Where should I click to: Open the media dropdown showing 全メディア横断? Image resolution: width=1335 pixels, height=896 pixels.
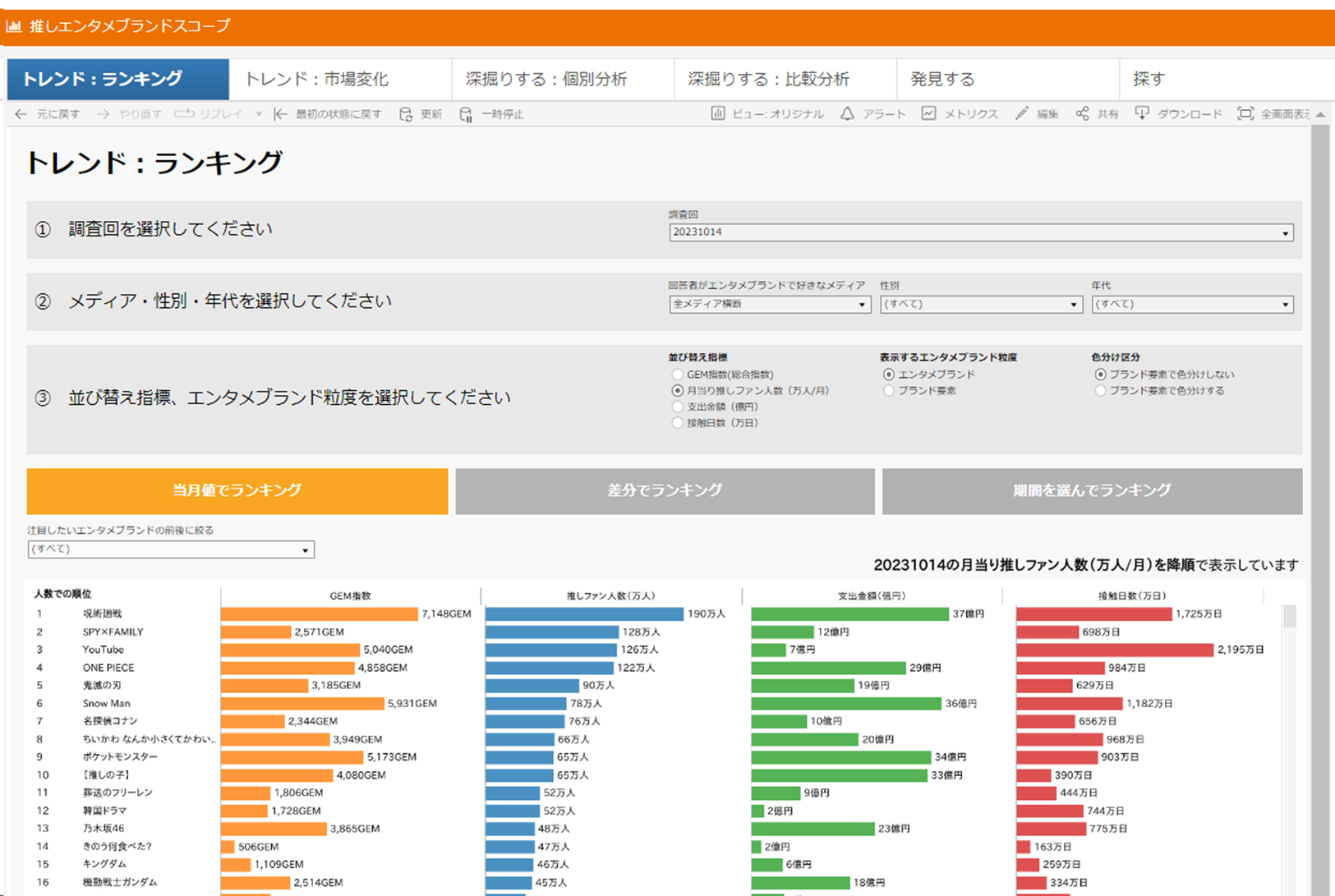pos(770,304)
